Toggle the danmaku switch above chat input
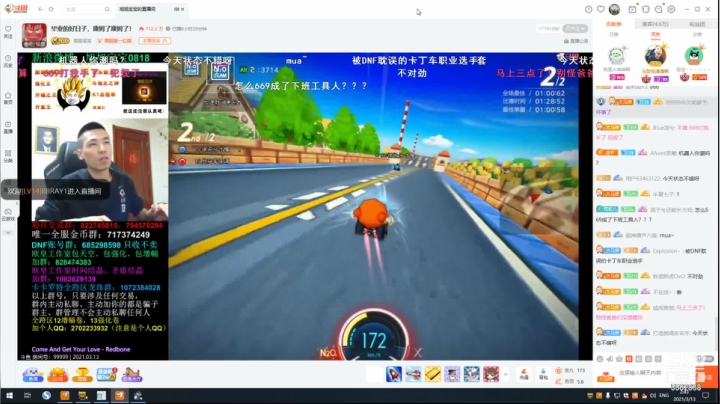Image resolution: width=720 pixels, height=404 pixels. 705,359
